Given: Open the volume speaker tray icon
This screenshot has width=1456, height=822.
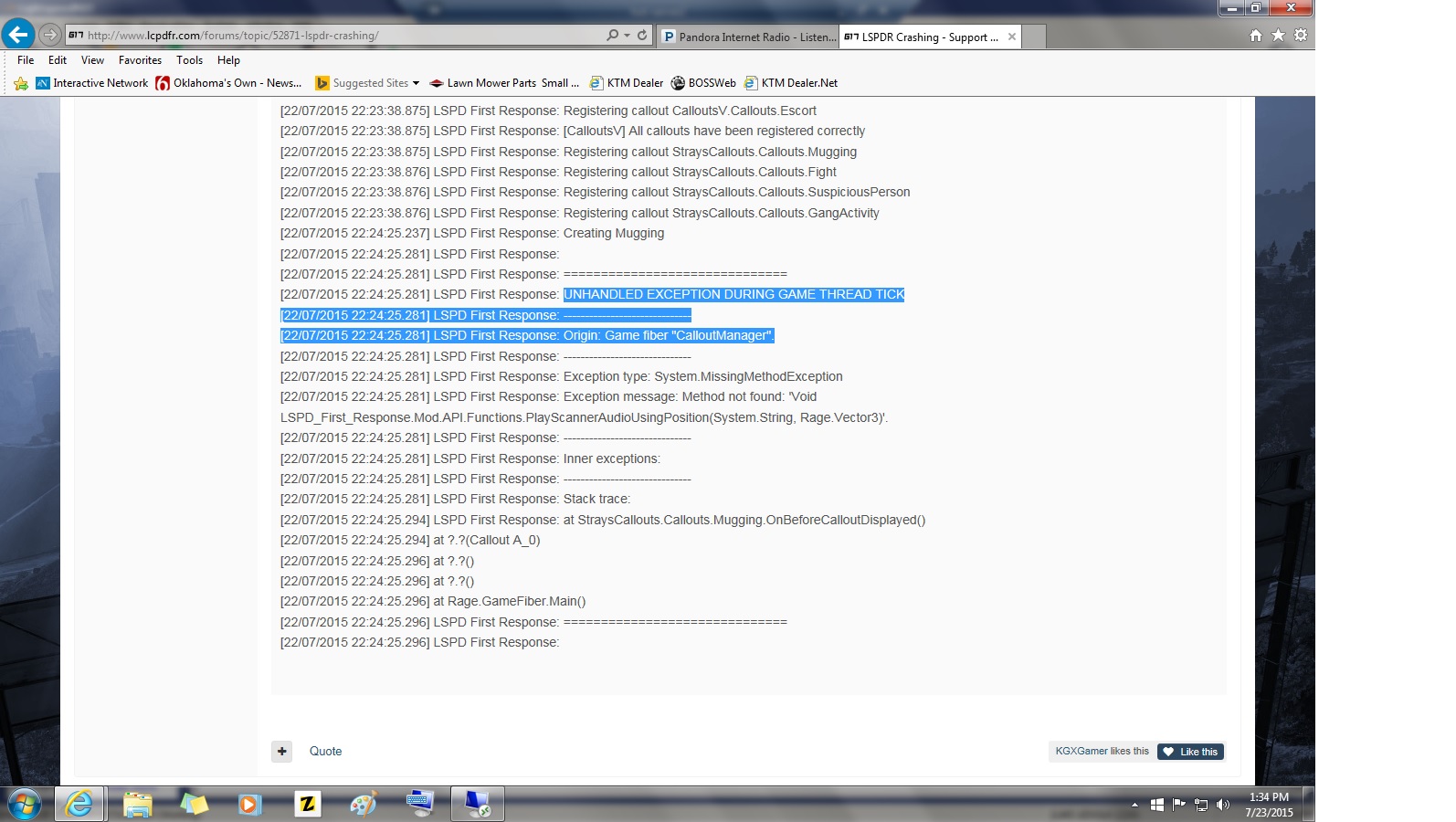Looking at the screenshot, I should tap(1223, 805).
